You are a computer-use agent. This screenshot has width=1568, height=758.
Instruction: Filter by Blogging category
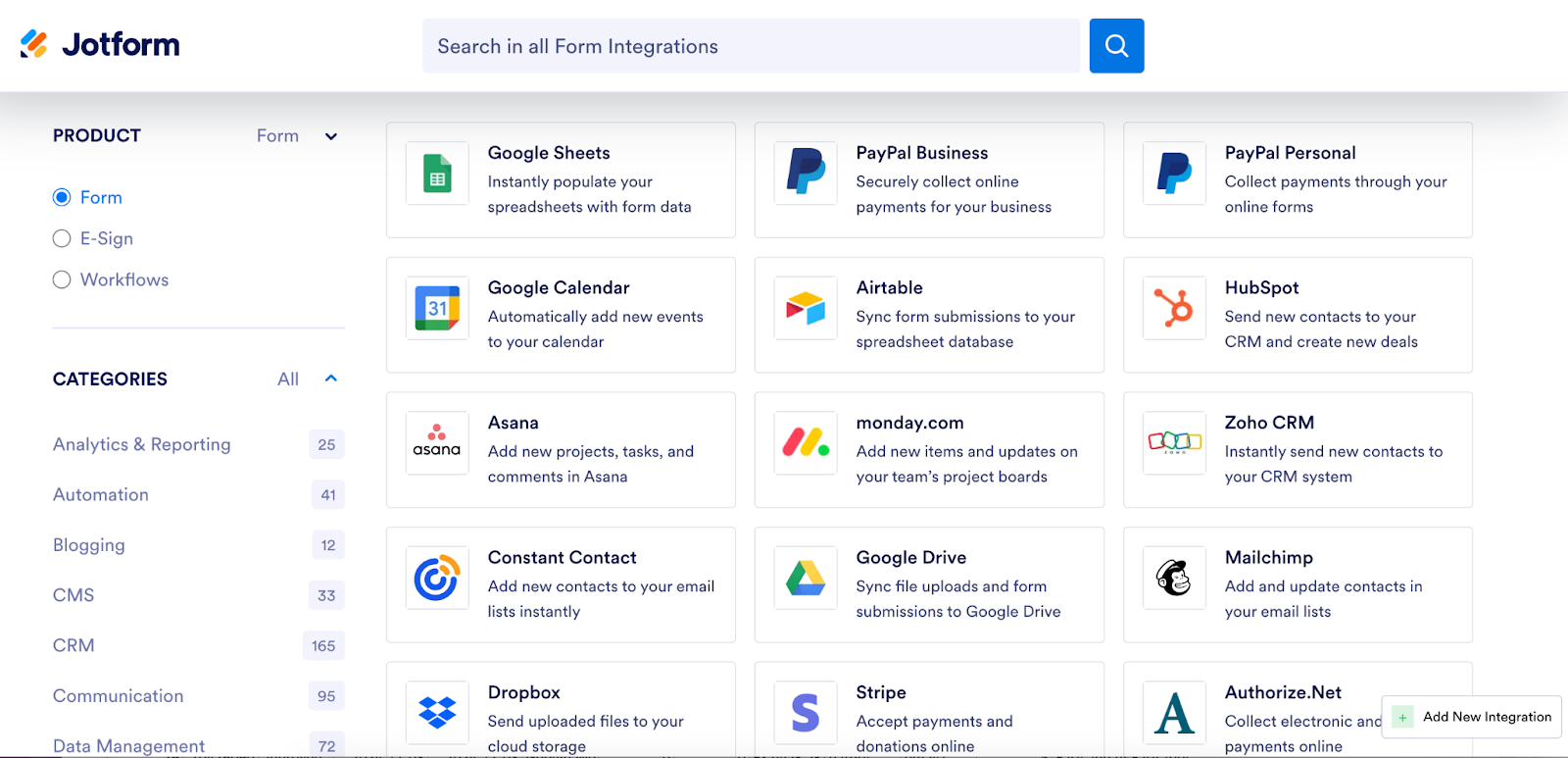click(x=89, y=545)
